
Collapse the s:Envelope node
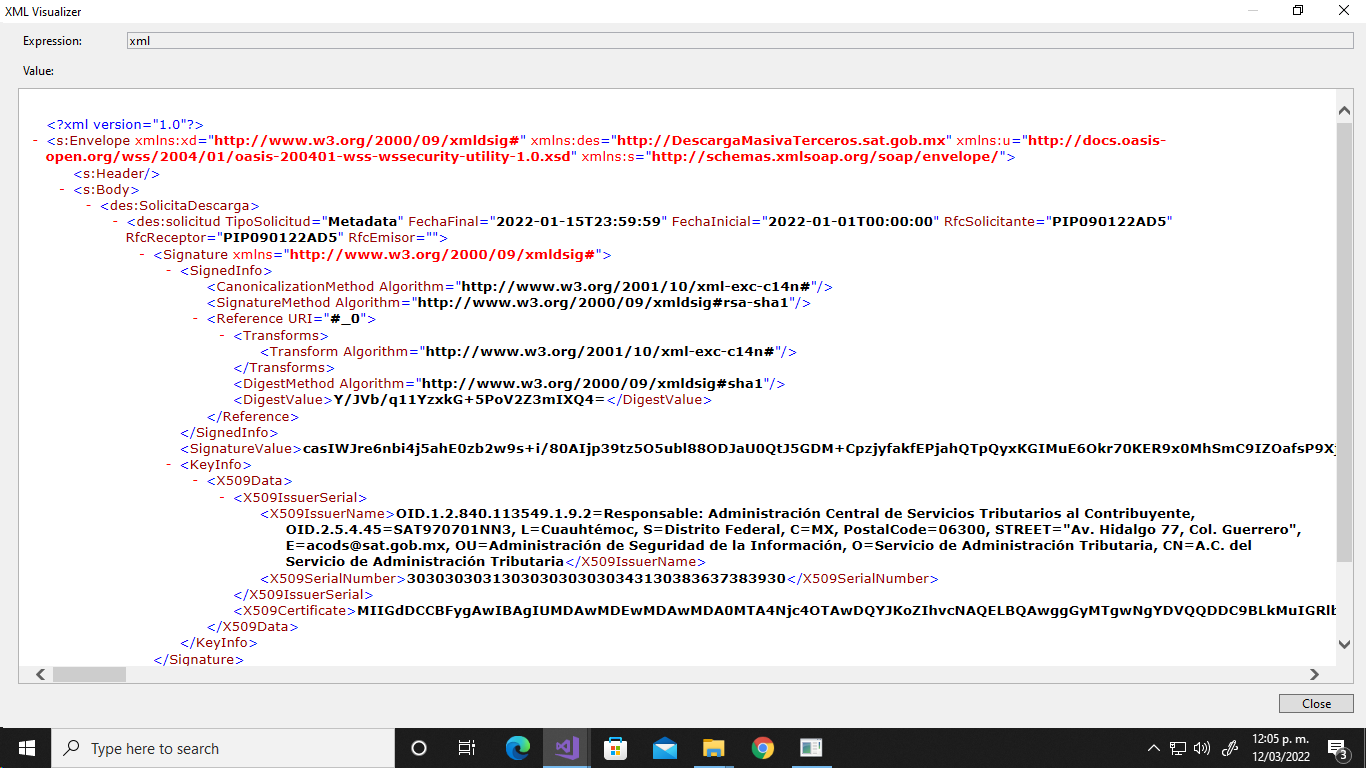[x=36, y=141]
